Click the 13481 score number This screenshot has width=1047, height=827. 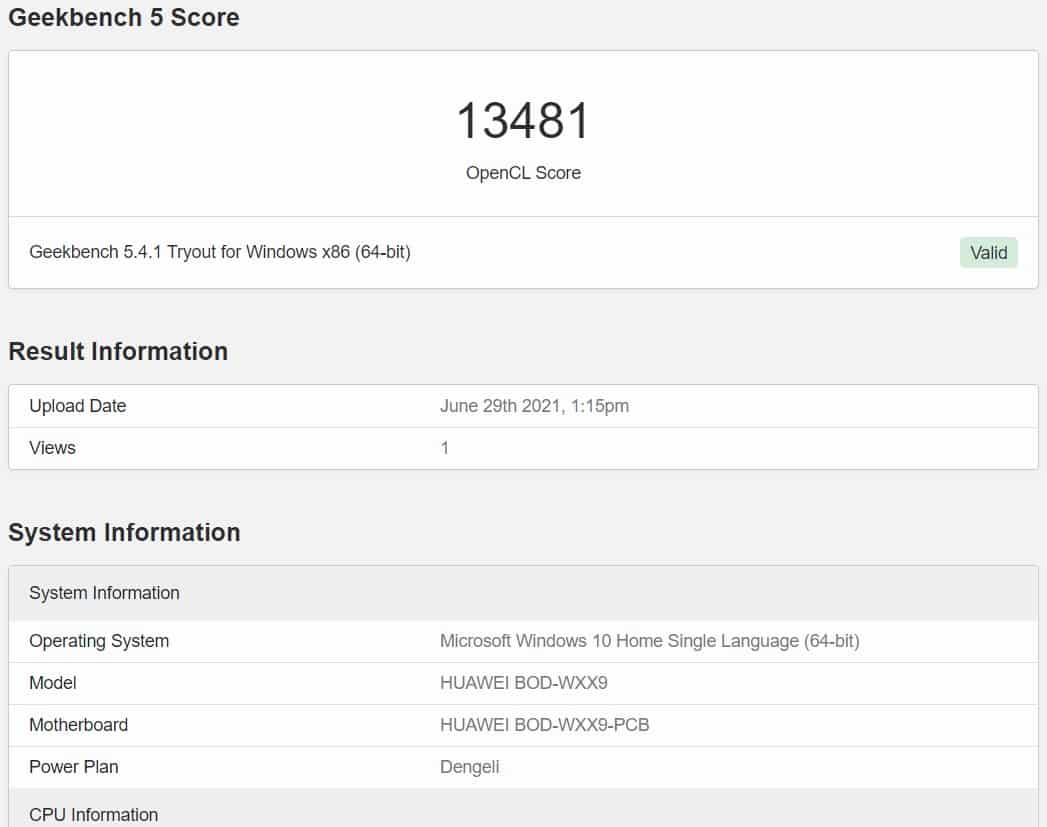pyautogui.click(x=523, y=121)
